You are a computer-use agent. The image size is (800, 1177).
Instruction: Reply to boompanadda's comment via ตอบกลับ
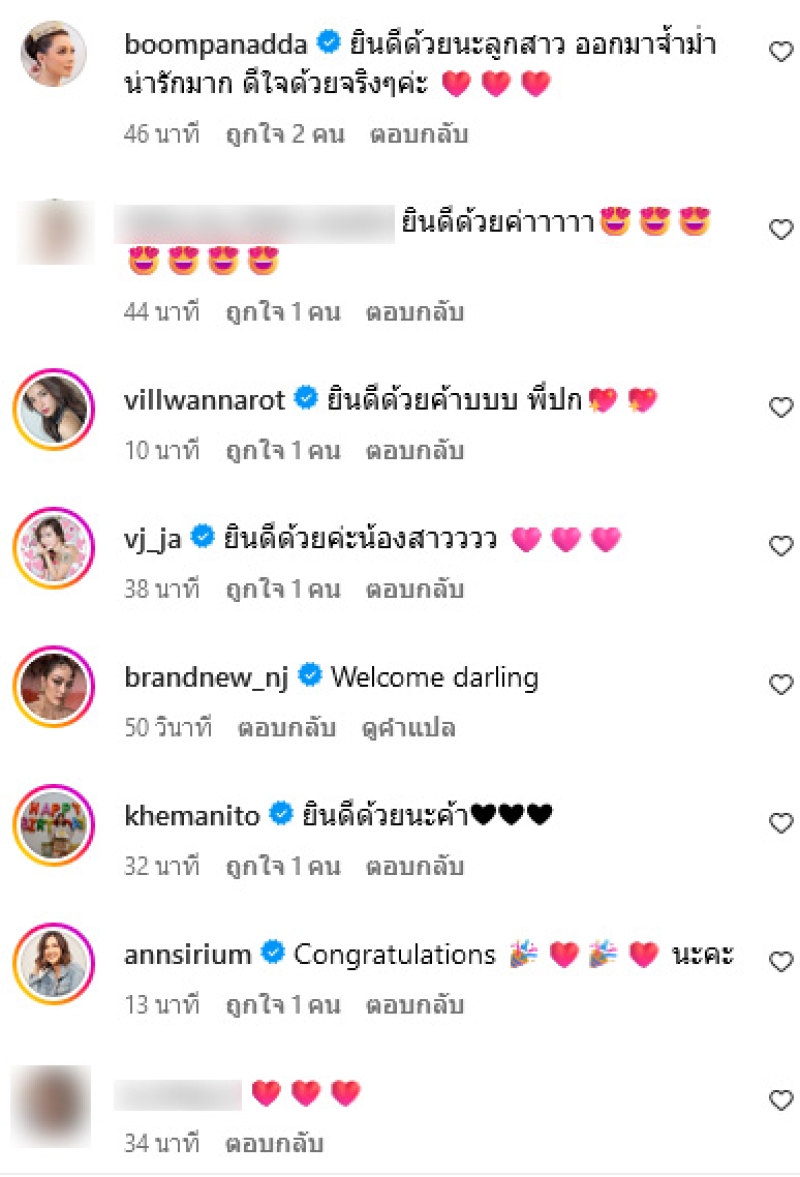pos(419,134)
